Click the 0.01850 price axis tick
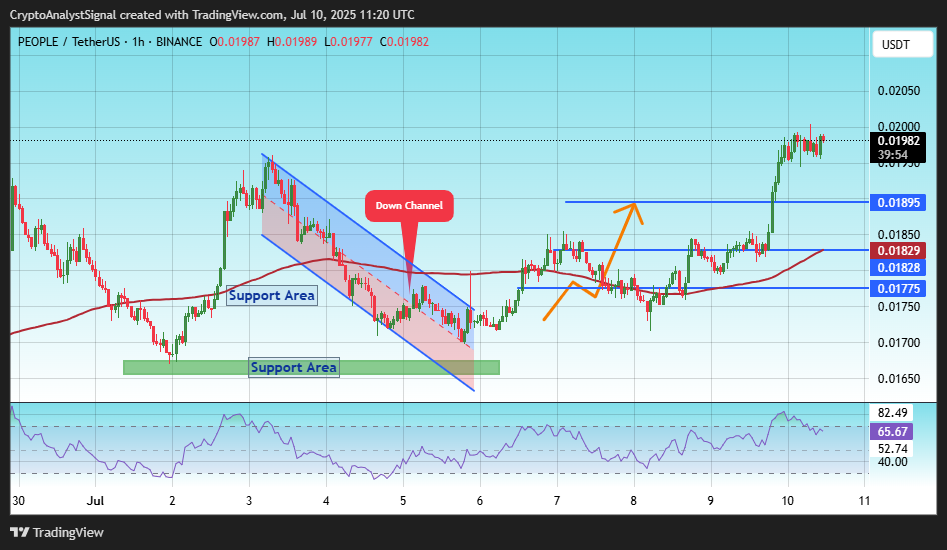 click(899, 235)
